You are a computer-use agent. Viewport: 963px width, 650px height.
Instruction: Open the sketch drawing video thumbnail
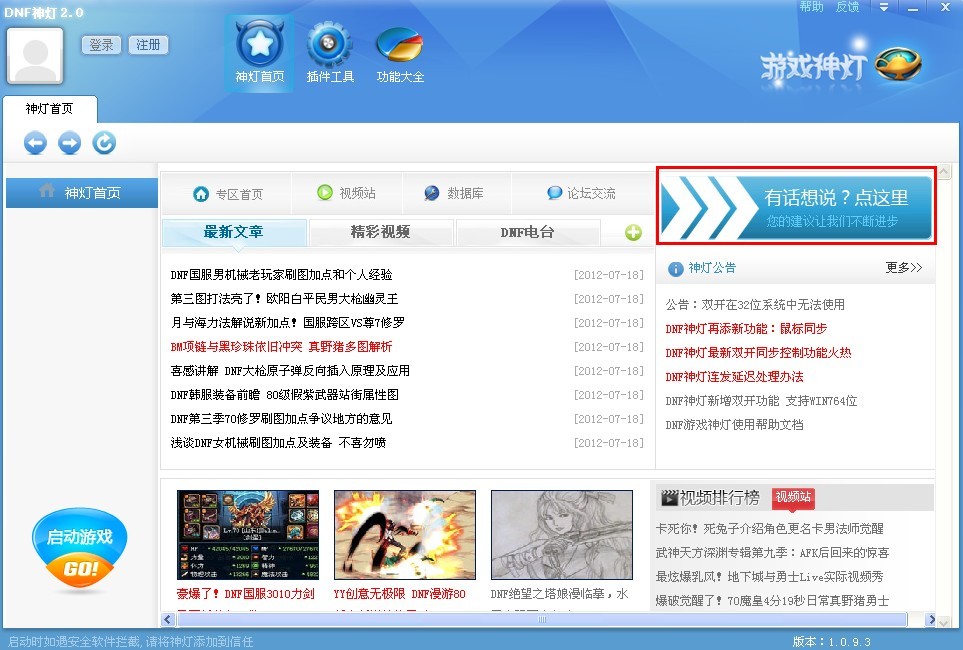click(x=562, y=535)
